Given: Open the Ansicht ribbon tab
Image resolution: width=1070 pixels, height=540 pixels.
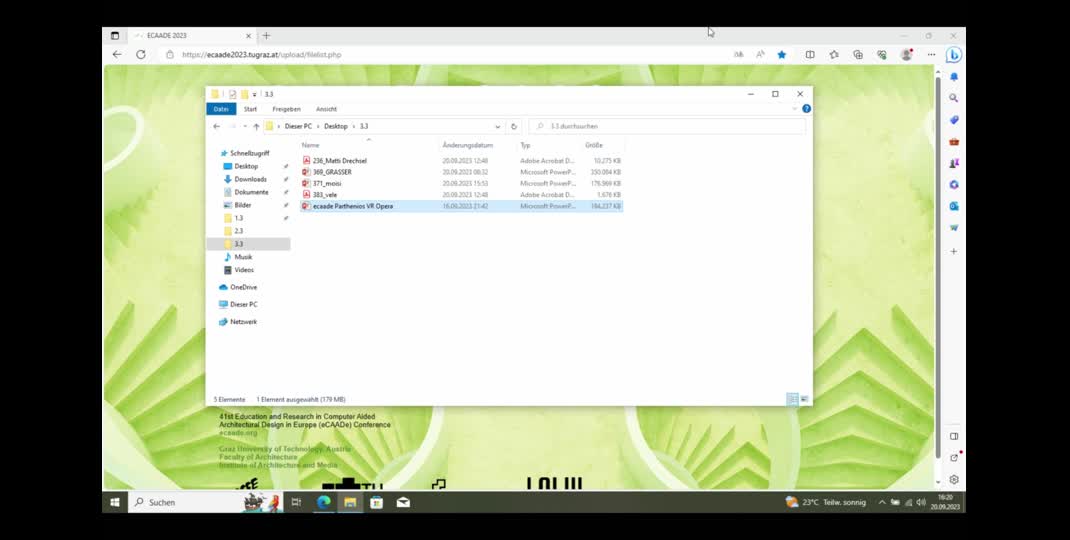Looking at the screenshot, I should [326, 109].
